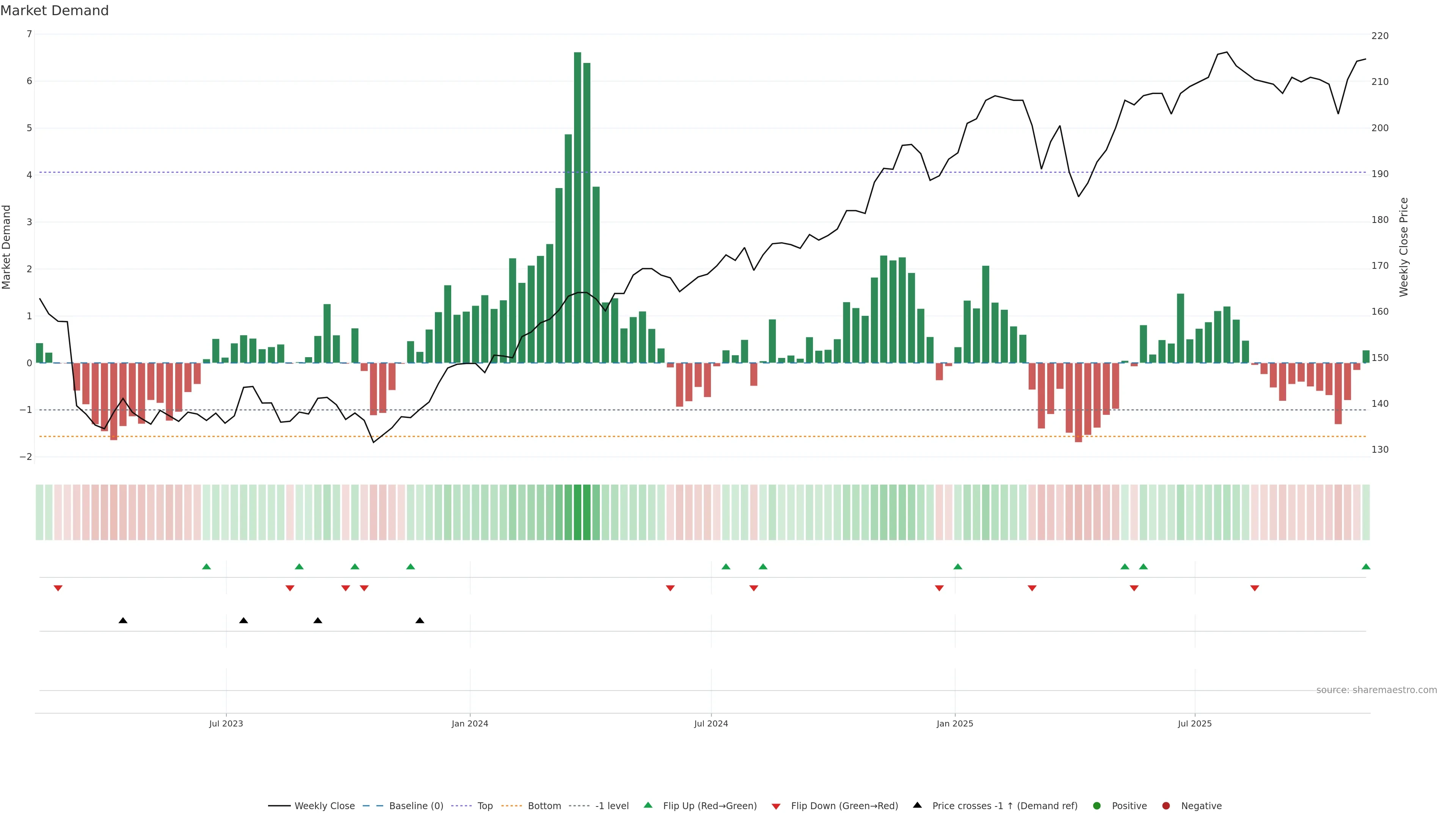Image resolution: width=1456 pixels, height=819 pixels.
Task: Click the first black price-cross triangle marker
Action: click(122, 621)
